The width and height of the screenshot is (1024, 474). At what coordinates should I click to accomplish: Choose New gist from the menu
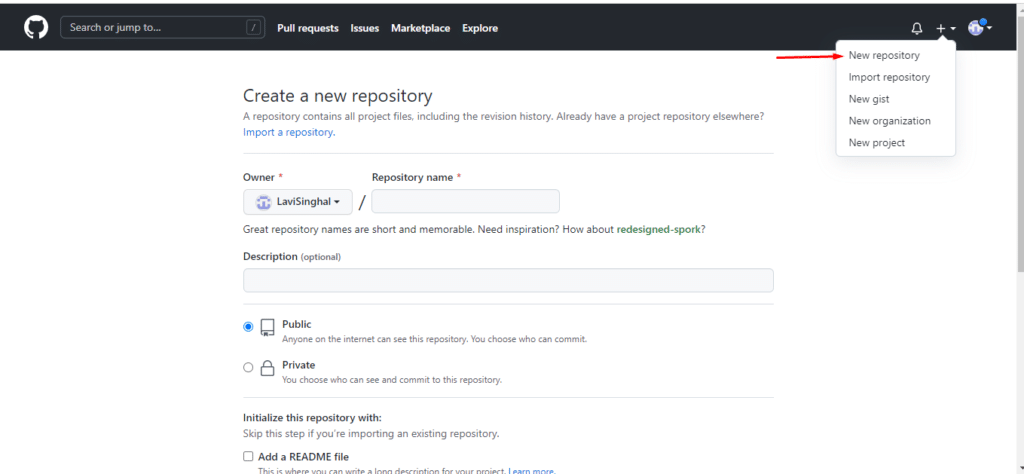tap(869, 99)
